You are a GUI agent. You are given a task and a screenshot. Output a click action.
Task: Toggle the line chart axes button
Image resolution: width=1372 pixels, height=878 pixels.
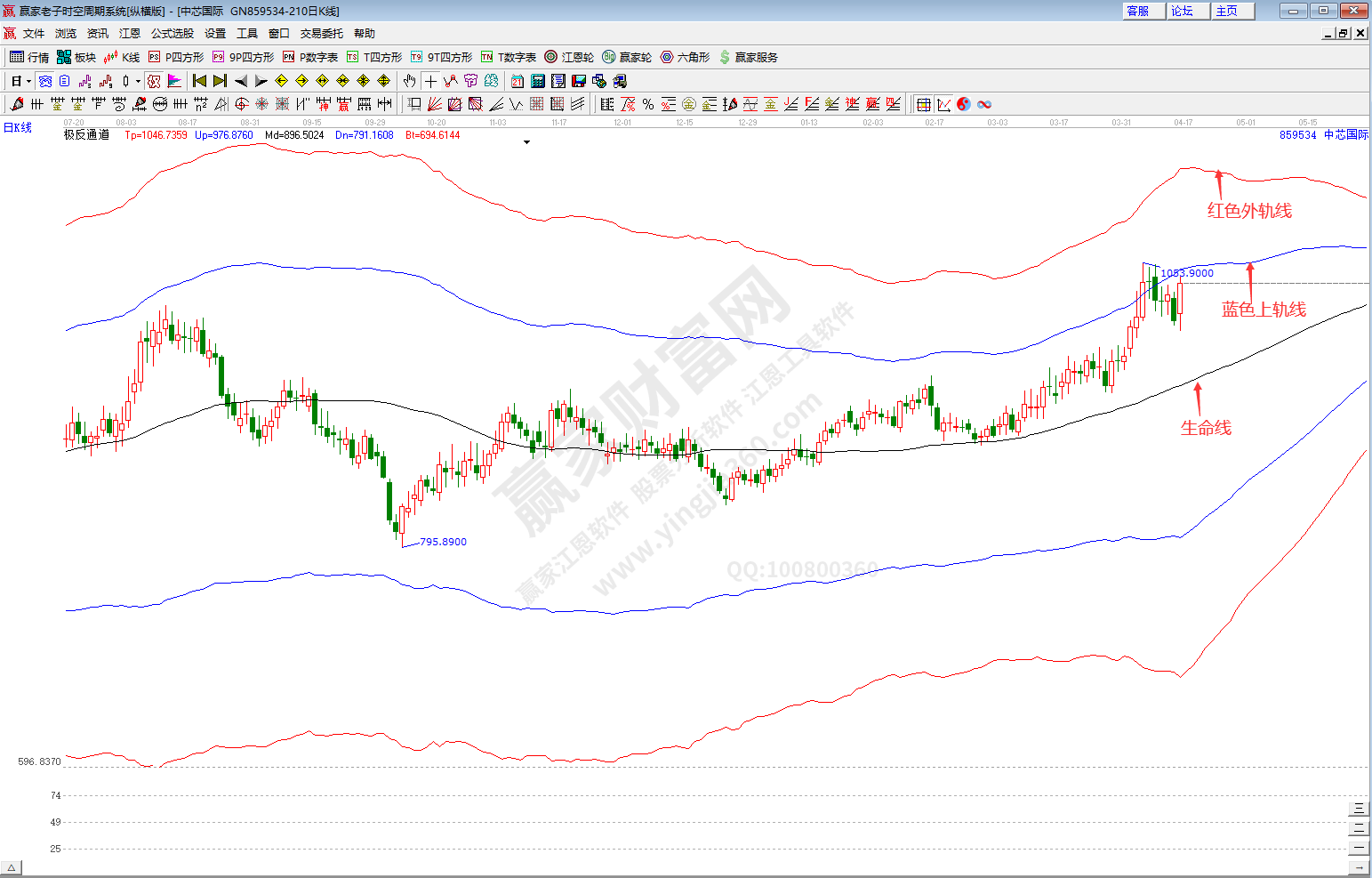[943, 104]
